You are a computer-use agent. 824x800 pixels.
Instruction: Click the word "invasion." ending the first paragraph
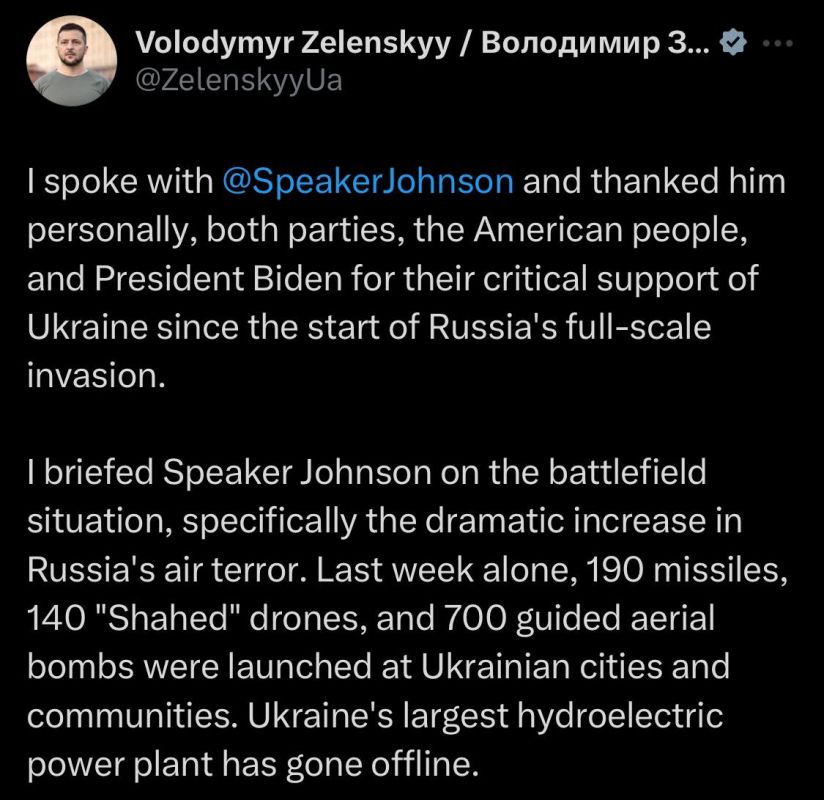tap(96, 376)
